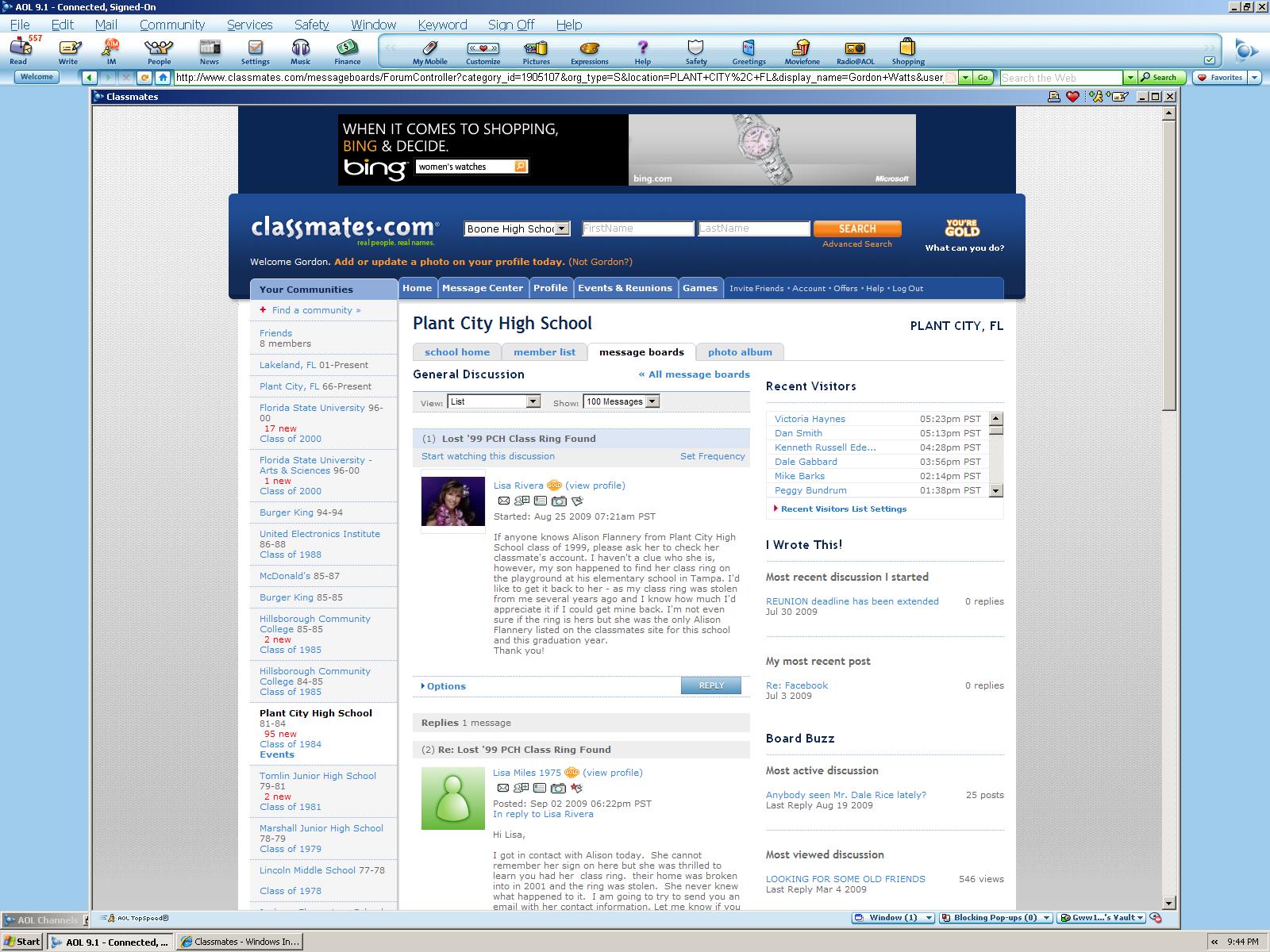This screenshot has height=952, width=1270.
Task: Open All message boards link
Action: pyautogui.click(x=695, y=374)
